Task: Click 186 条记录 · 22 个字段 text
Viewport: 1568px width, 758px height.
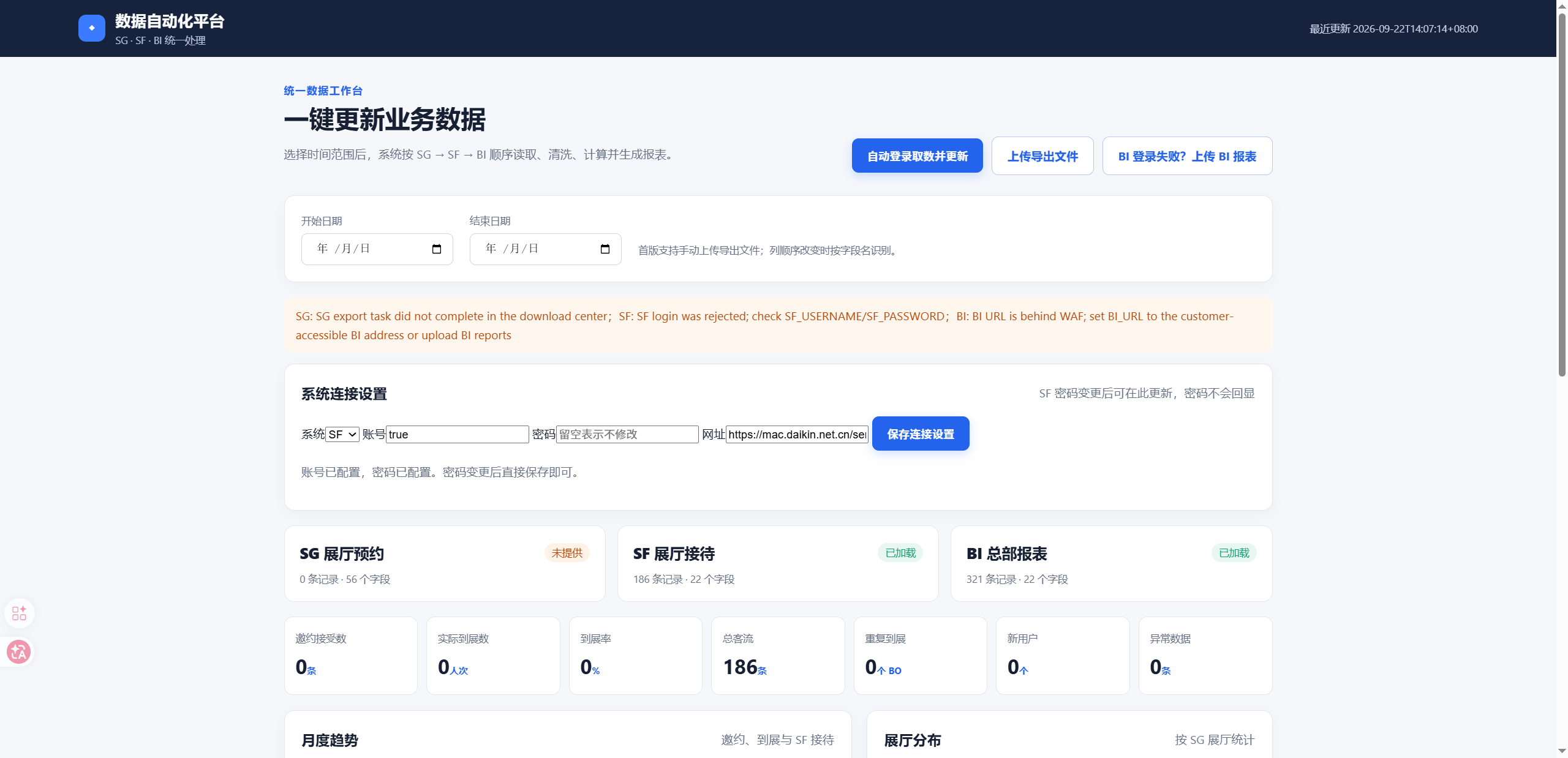Action: click(x=684, y=579)
